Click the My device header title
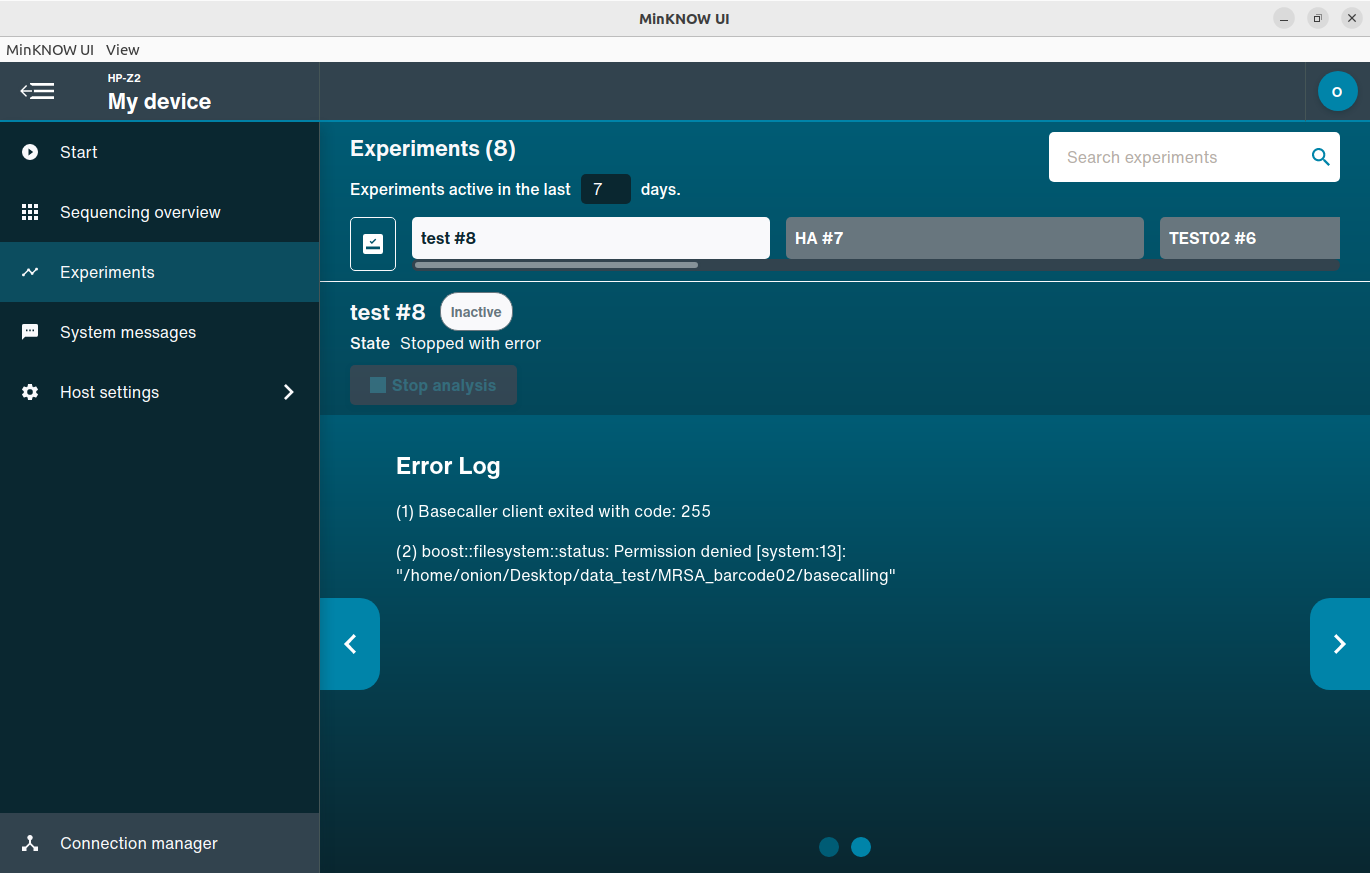Viewport: 1370px width, 873px height. tap(159, 101)
